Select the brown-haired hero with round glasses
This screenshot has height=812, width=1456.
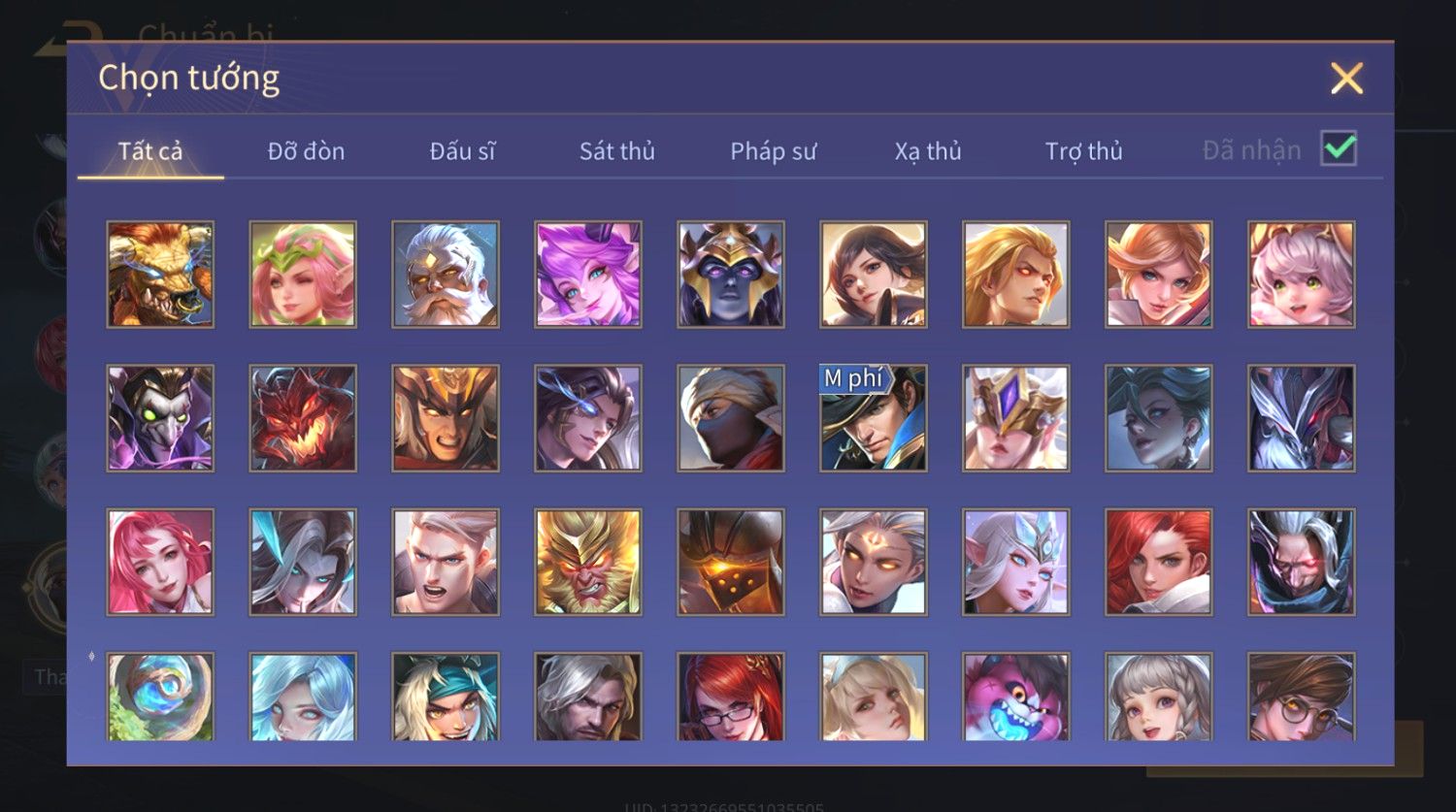pos(1302,696)
